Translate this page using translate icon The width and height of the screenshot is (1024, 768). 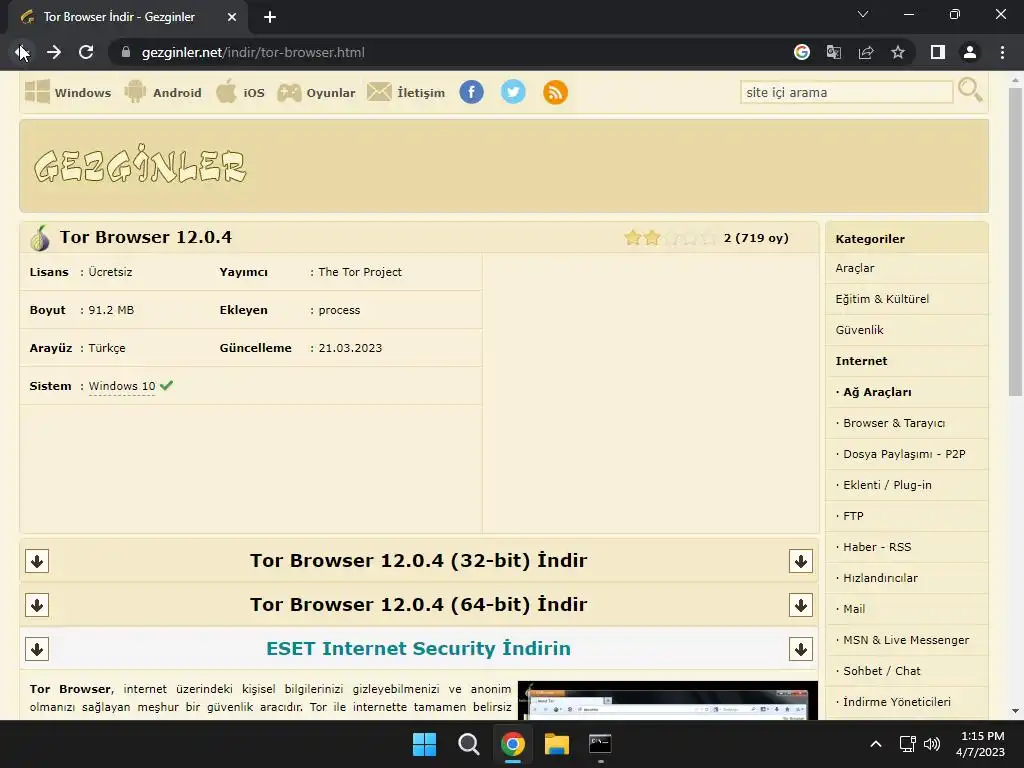834,52
